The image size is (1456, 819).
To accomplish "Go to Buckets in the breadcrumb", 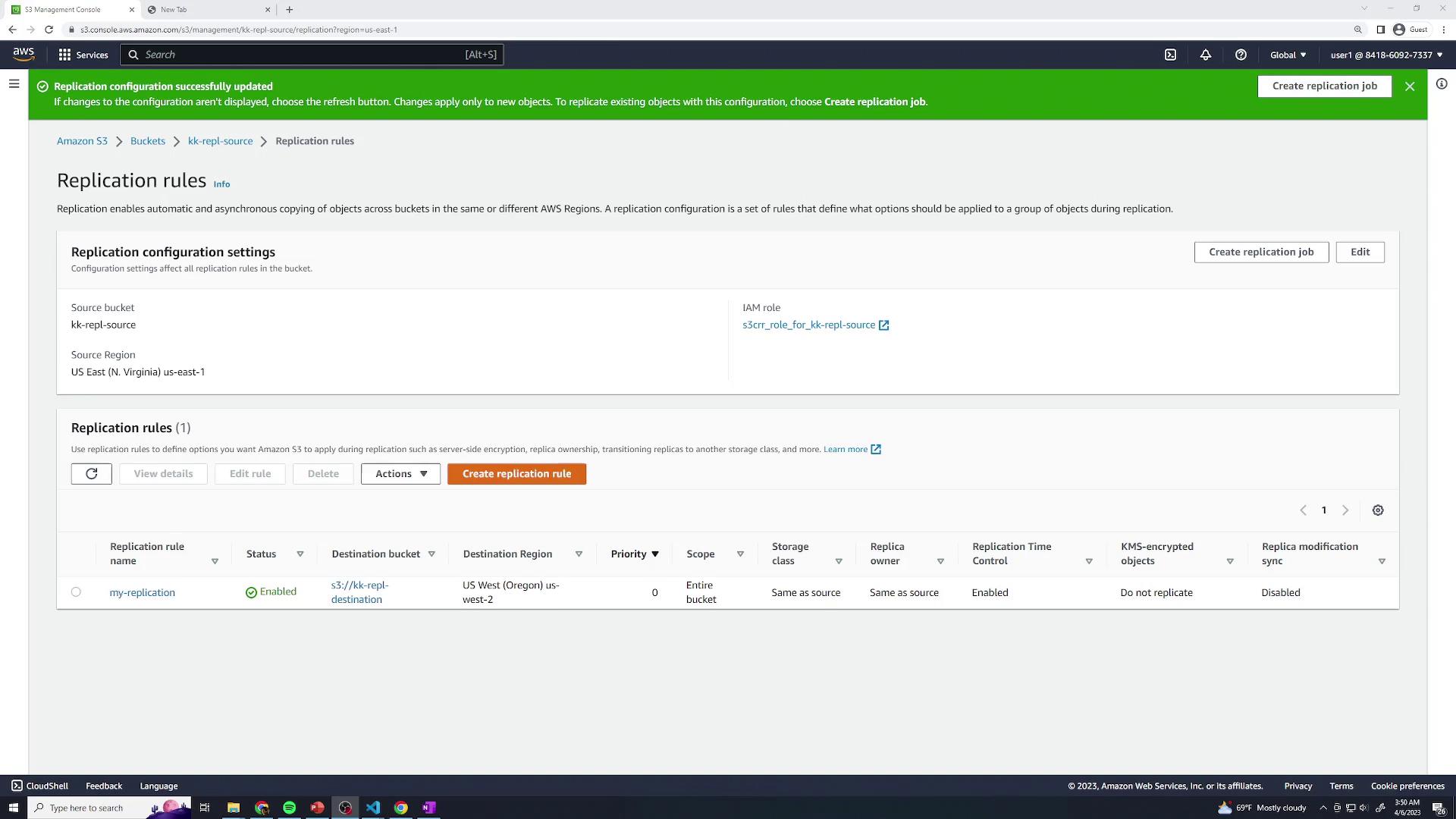I will coord(148,141).
